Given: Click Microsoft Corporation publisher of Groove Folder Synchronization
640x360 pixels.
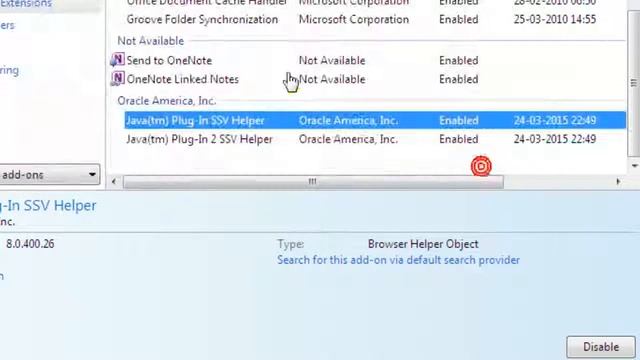Looking at the screenshot, I should (x=353, y=19).
